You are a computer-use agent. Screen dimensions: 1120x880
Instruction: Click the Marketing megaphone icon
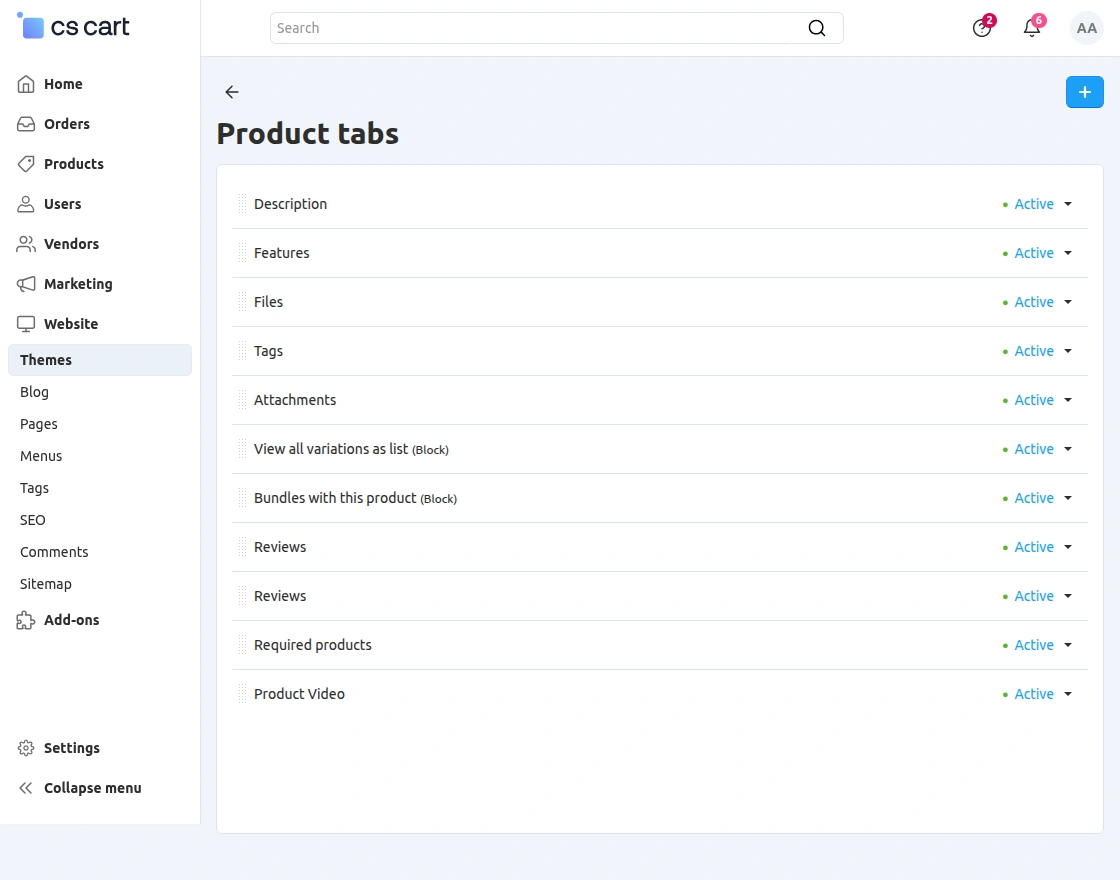pos(26,284)
